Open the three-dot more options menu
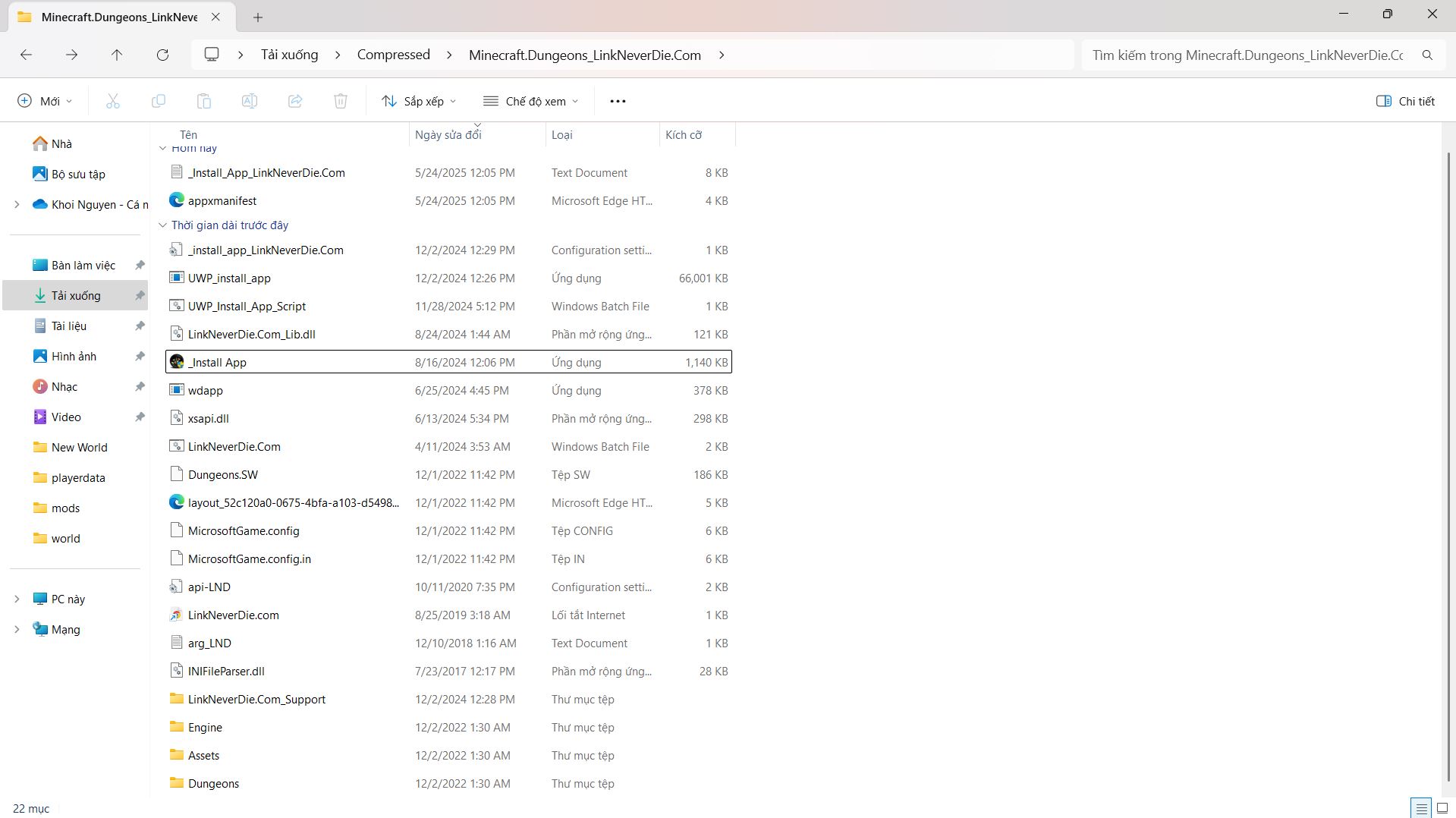 618,101
